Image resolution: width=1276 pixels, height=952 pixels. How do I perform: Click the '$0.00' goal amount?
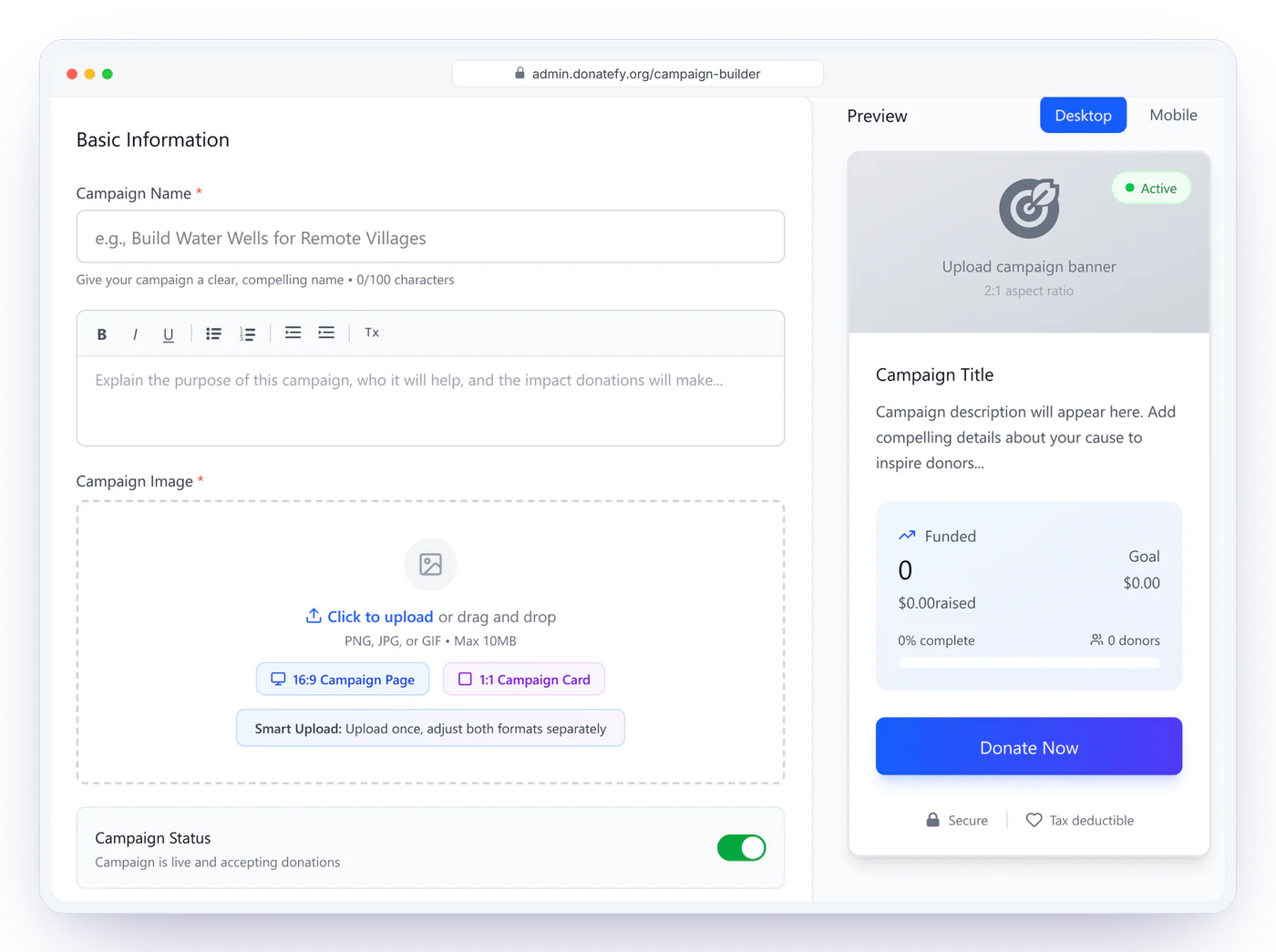point(1141,583)
